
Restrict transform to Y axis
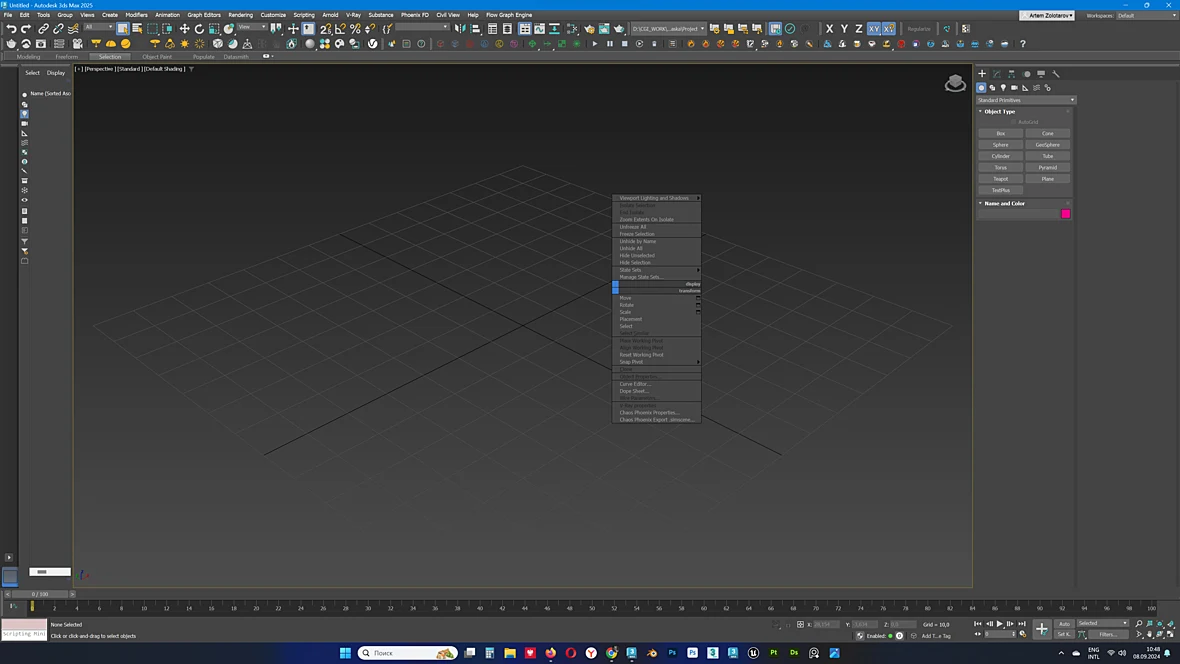coord(844,29)
